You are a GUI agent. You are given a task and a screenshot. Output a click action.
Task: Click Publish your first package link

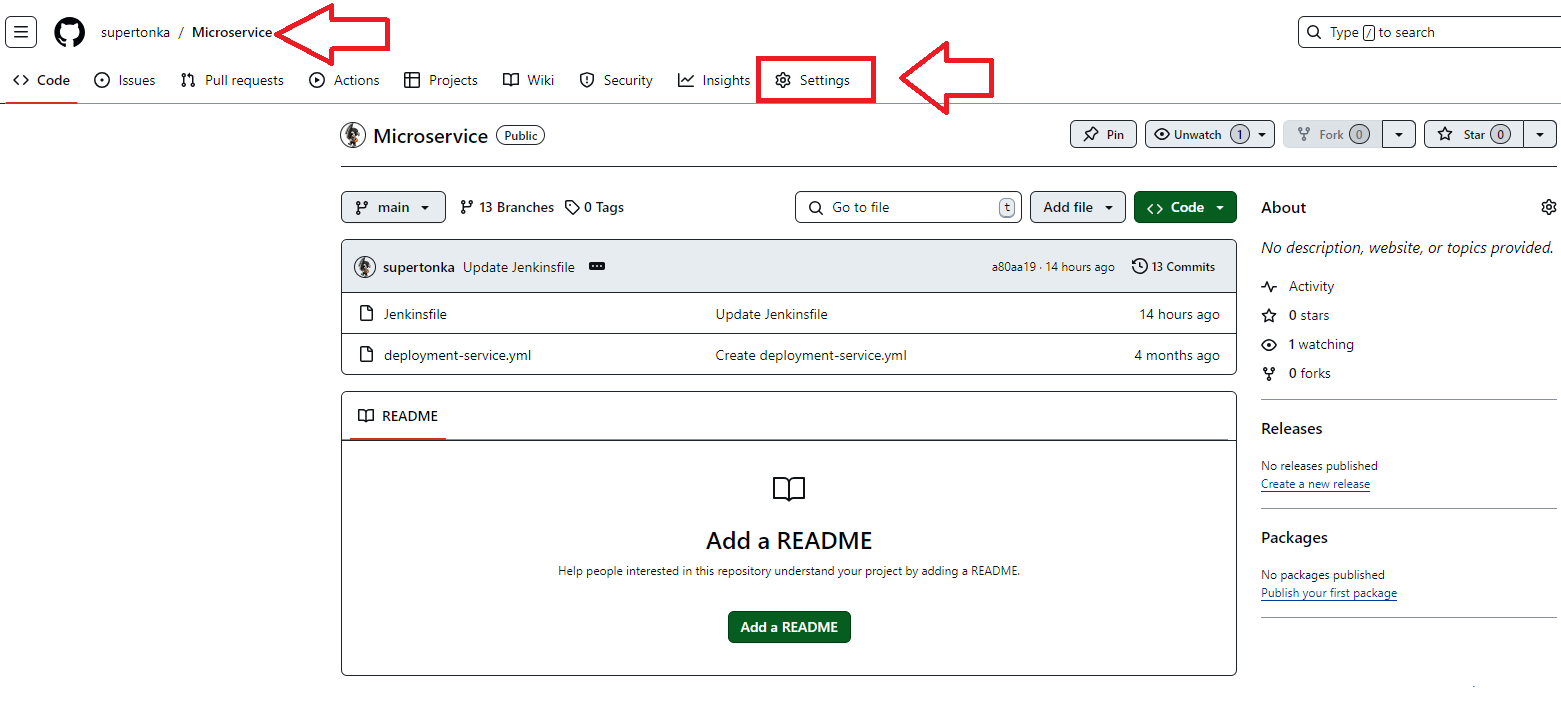[1329, 593]
